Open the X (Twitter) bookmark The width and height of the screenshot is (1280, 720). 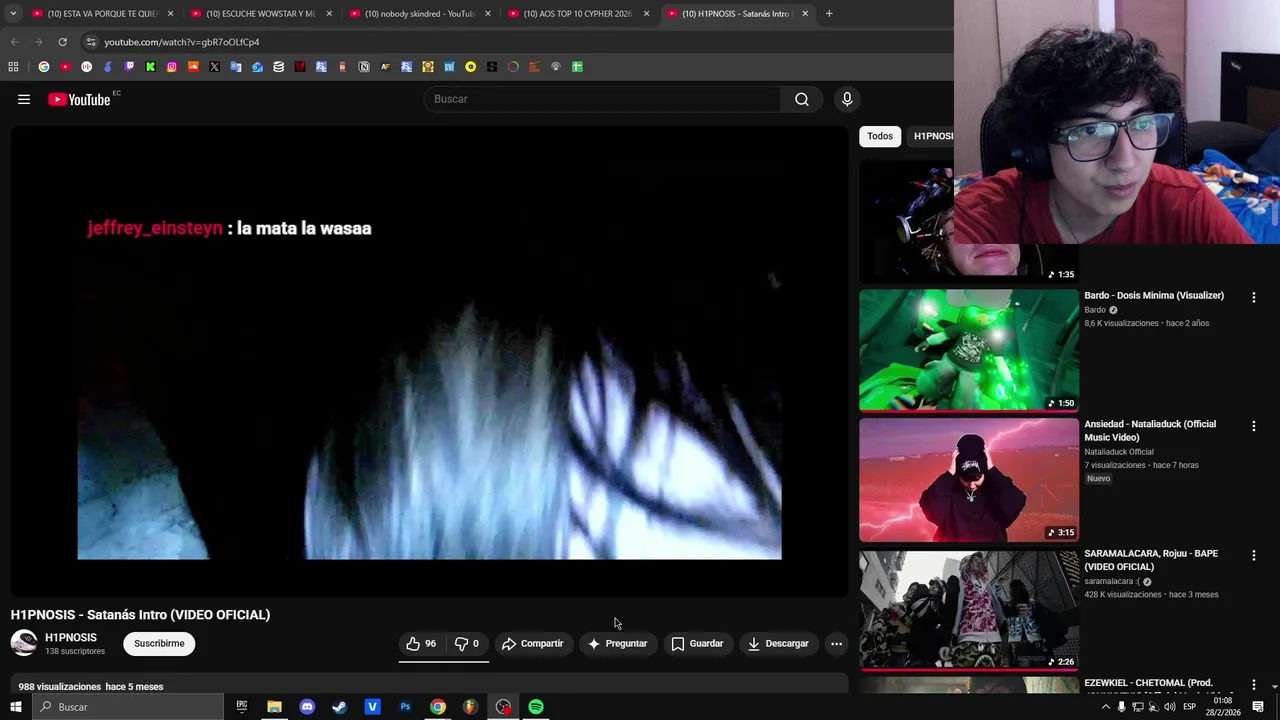pos(214,67)
